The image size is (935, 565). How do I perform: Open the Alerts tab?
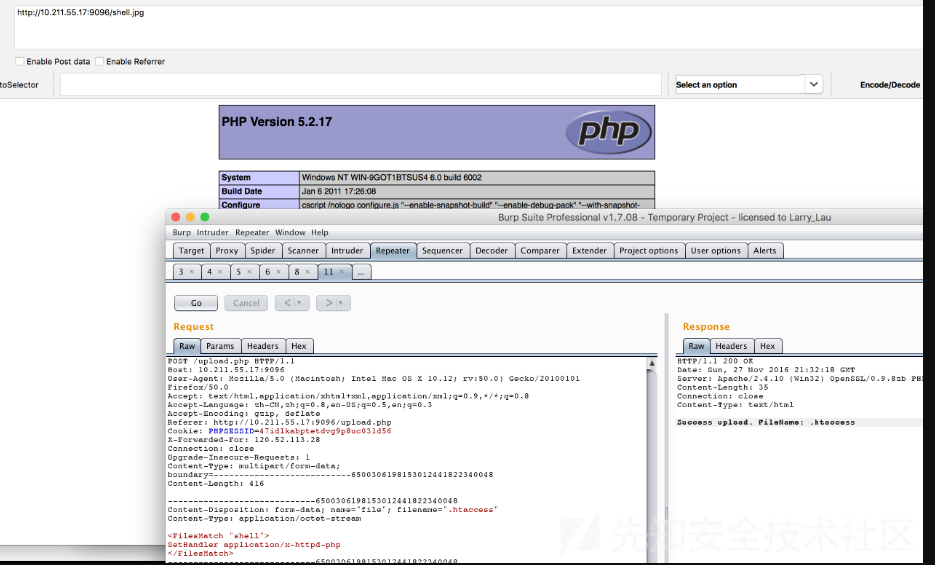(x=764, y=251)
